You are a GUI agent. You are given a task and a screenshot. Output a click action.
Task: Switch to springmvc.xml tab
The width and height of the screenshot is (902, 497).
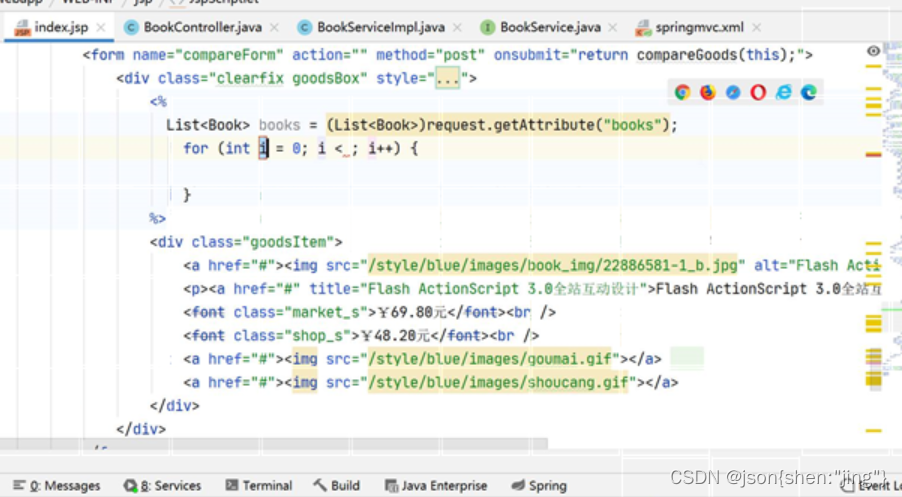pos(699,27)
